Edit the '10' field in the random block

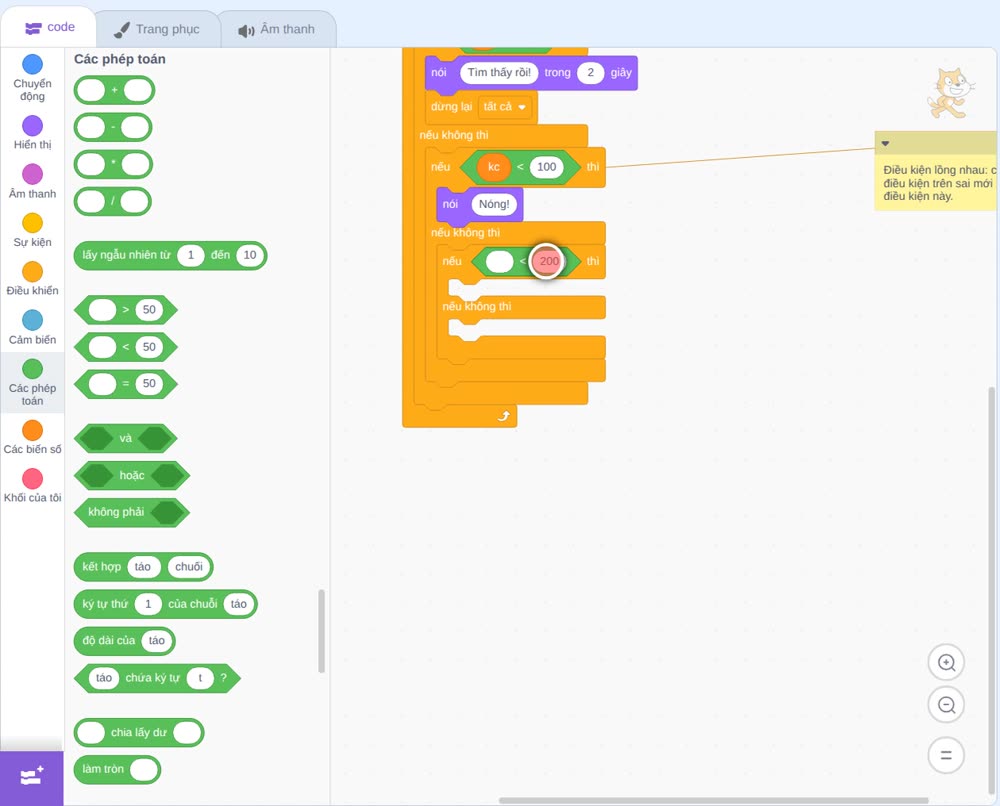[250, 255]
